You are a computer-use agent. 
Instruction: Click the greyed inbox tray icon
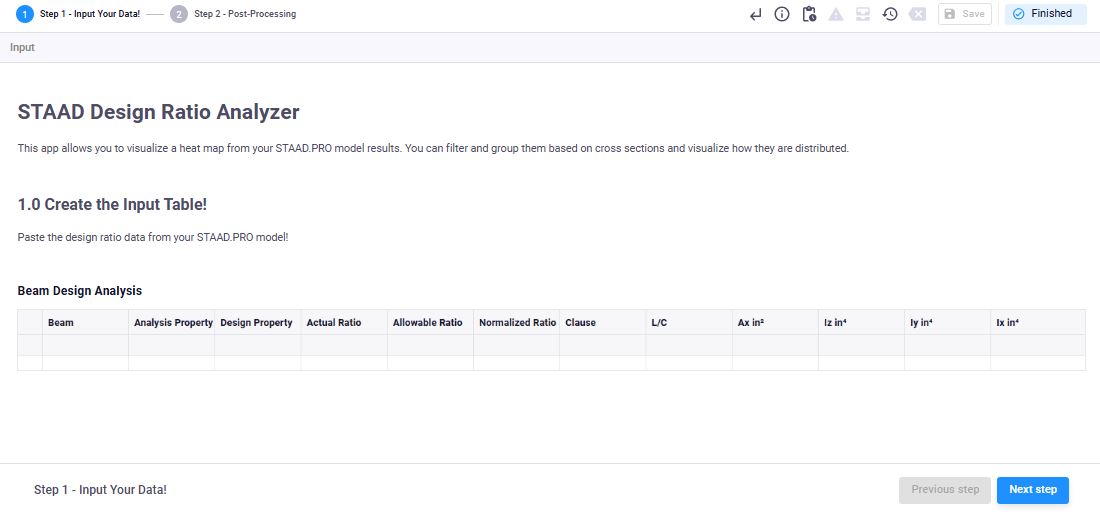pos(863,14)
